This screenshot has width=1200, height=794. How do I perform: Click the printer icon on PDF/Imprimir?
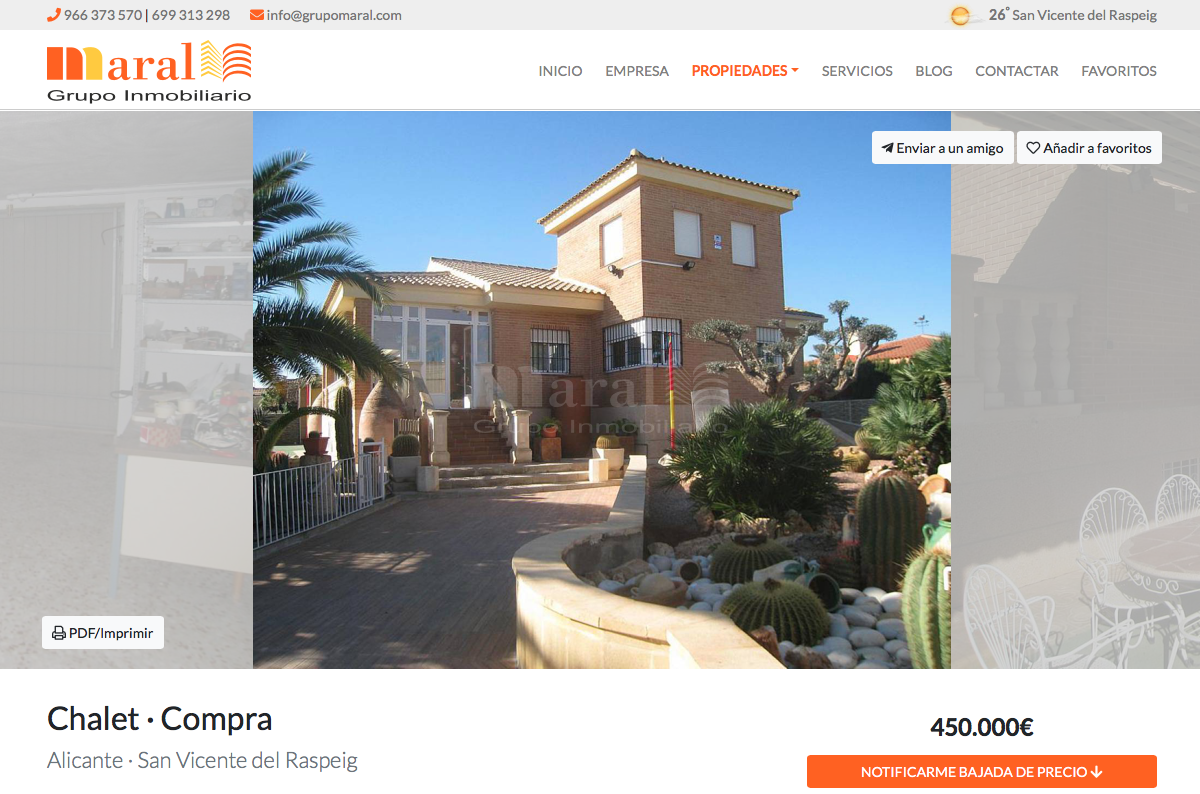(59, 633)
